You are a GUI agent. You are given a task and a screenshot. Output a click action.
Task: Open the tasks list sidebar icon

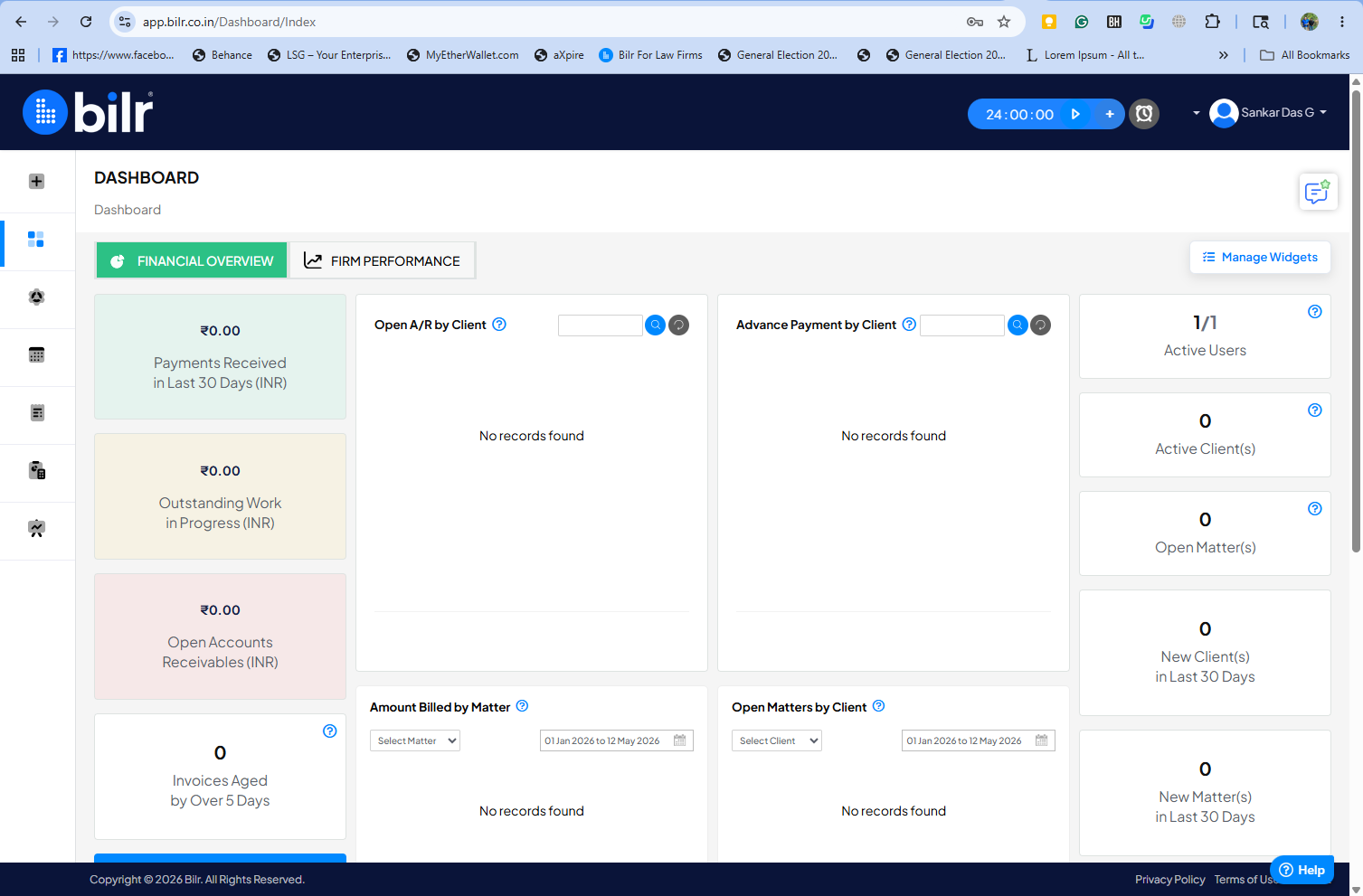[36, 412]
